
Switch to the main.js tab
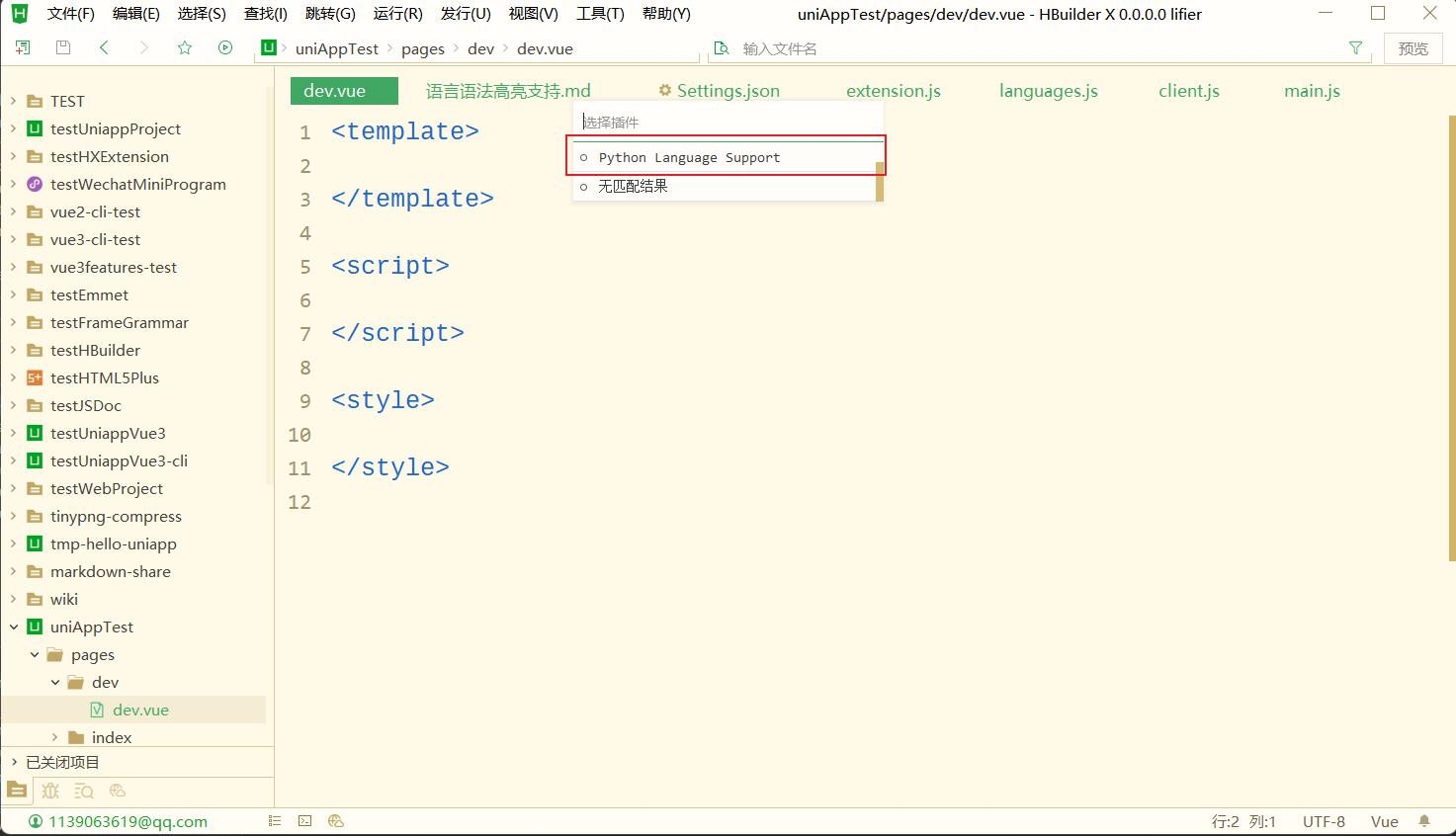[x=1312, y=91]
